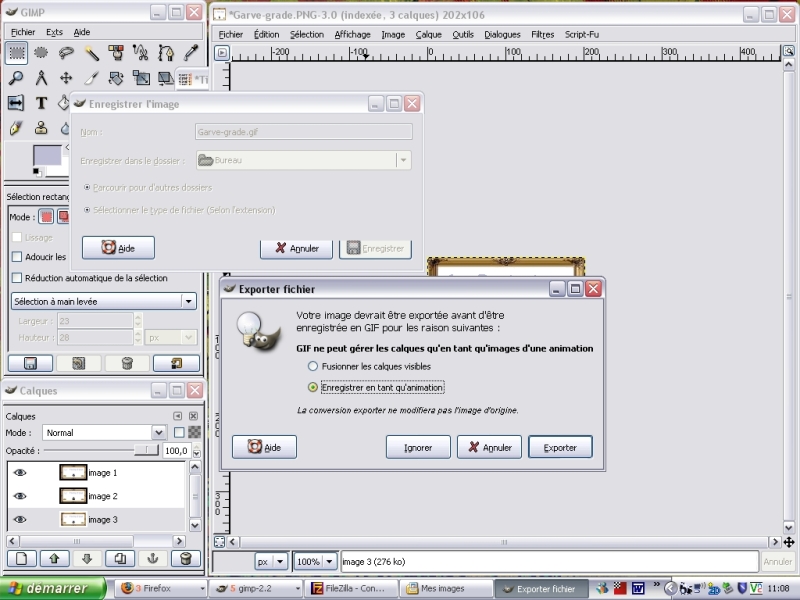Switch to FileZilla in the taskbar
Viewport: 800px width, 600px height.
350,588
